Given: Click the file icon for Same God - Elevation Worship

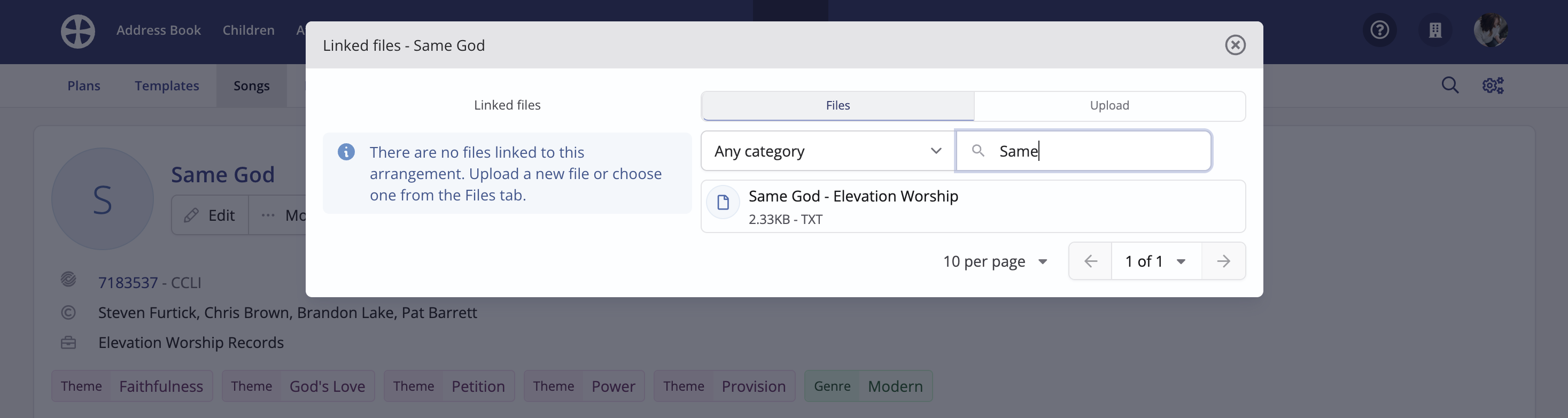Looking at the screenshot, I should click(723, 203).
